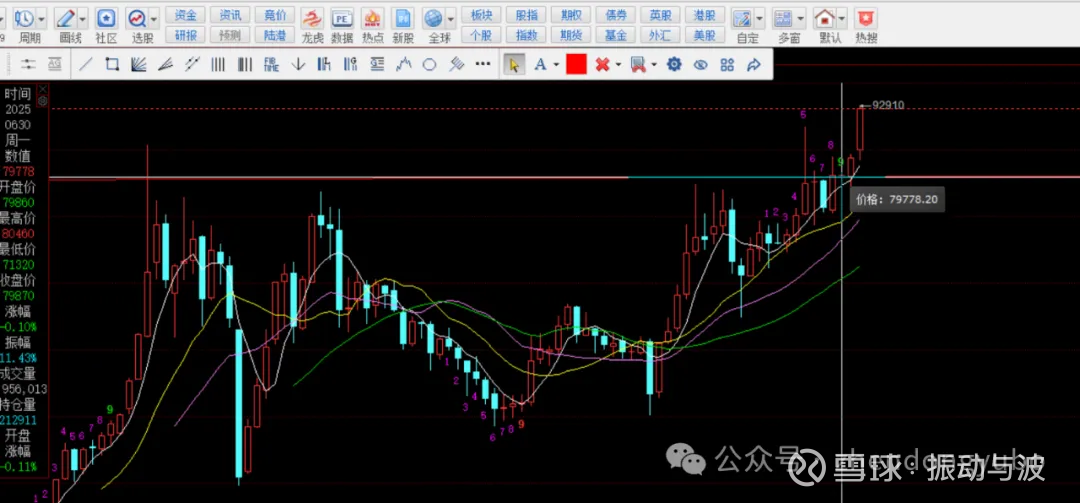Open the 龙虎 leaderboard icon
This screenshot has height=503, width=1080.
[x=312, y=24]
